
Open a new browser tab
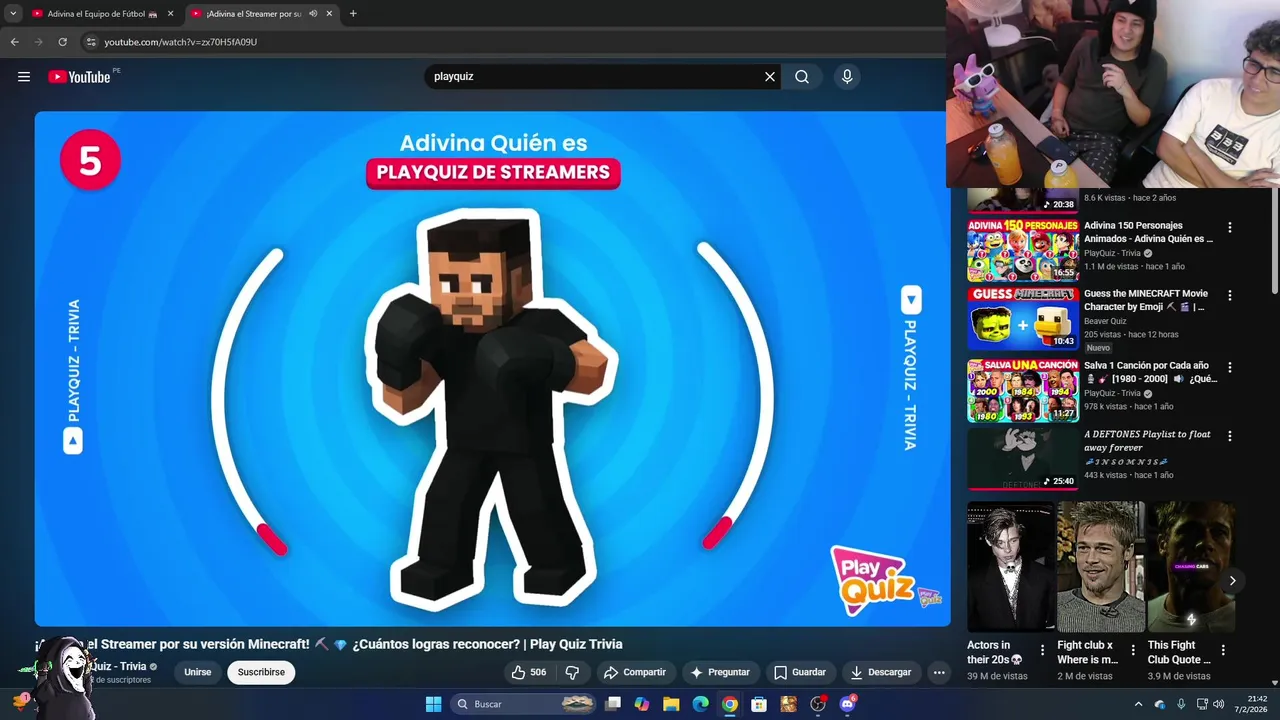(353, 14)
